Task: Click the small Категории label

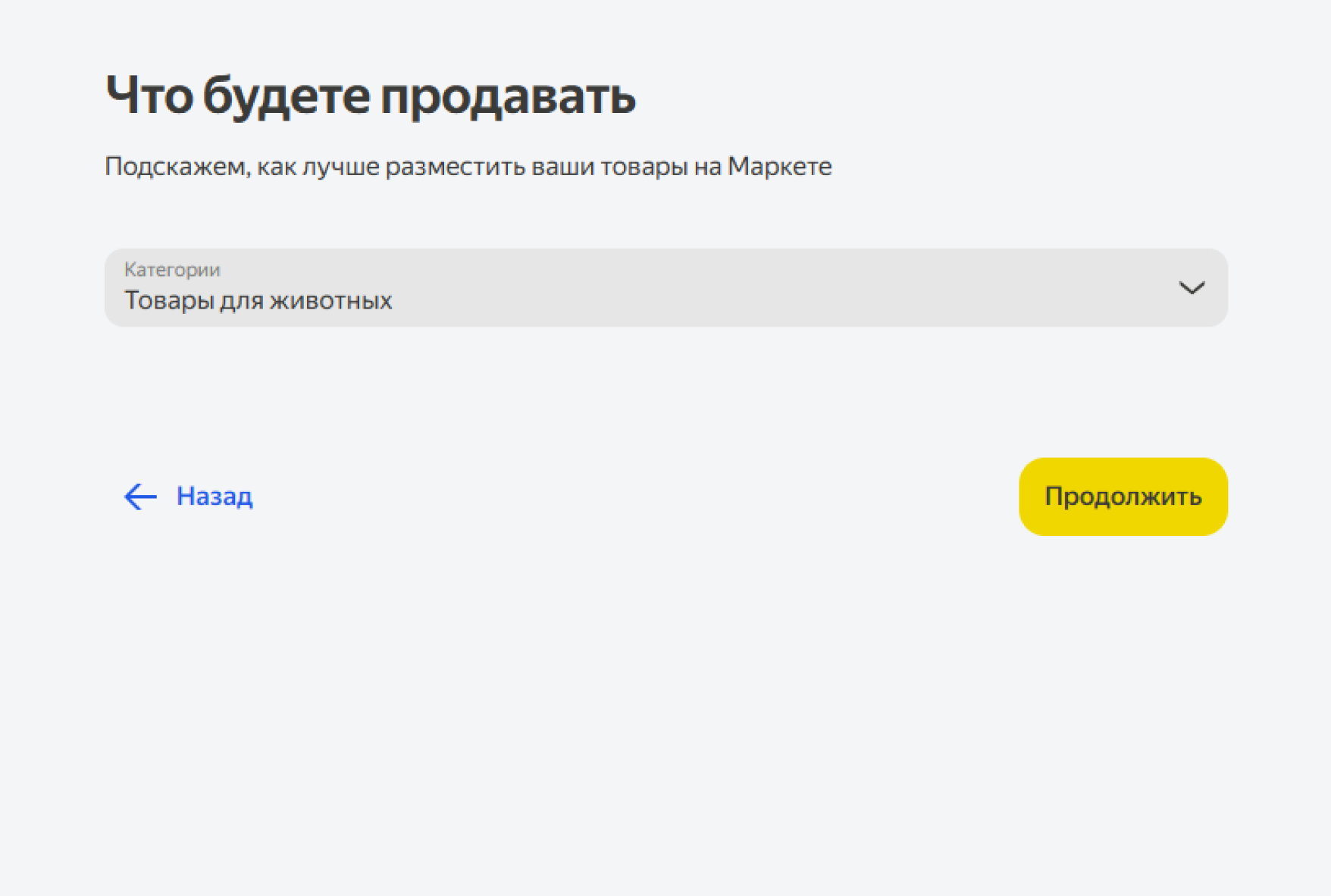Action: click(172, 270)
